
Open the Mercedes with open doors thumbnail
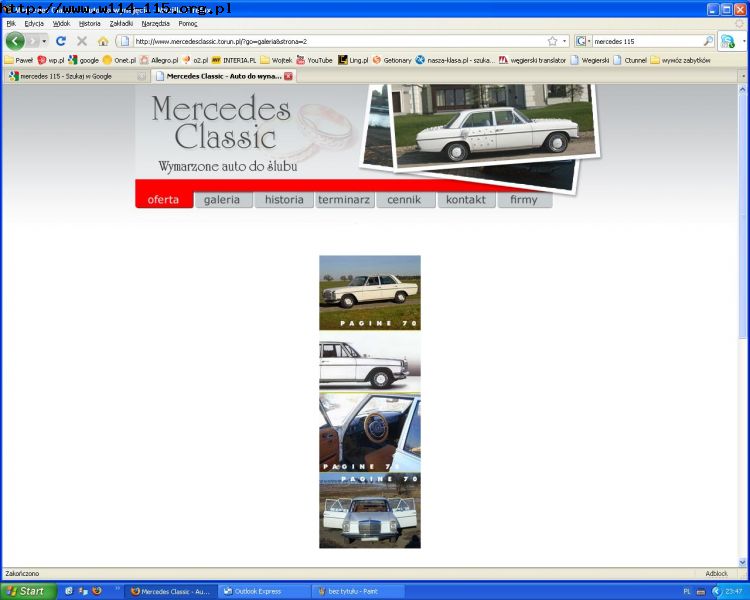tap(370, 510)
